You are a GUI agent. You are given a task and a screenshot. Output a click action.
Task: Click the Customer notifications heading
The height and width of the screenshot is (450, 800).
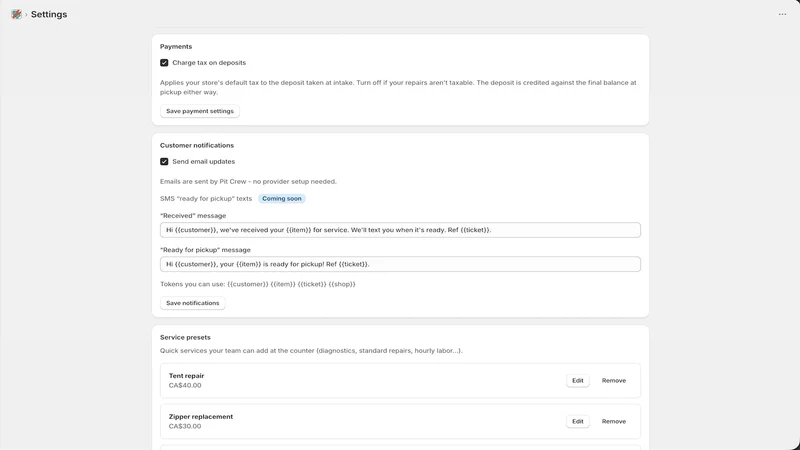coord(197,145)
